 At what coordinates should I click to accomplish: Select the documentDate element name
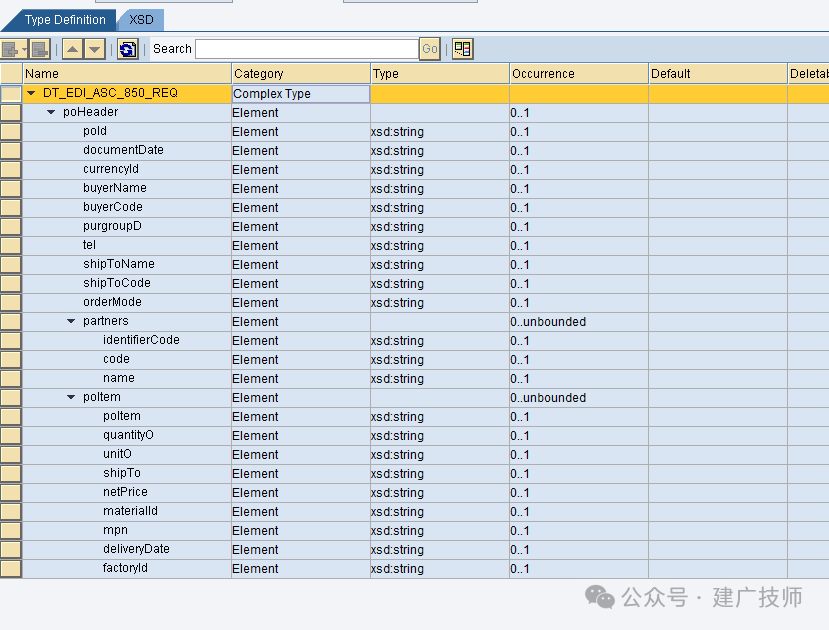tap(123, 150)
